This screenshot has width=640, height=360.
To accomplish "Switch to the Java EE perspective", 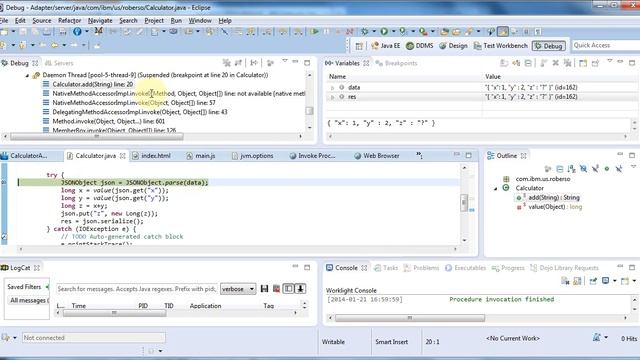I will [386, 46].
